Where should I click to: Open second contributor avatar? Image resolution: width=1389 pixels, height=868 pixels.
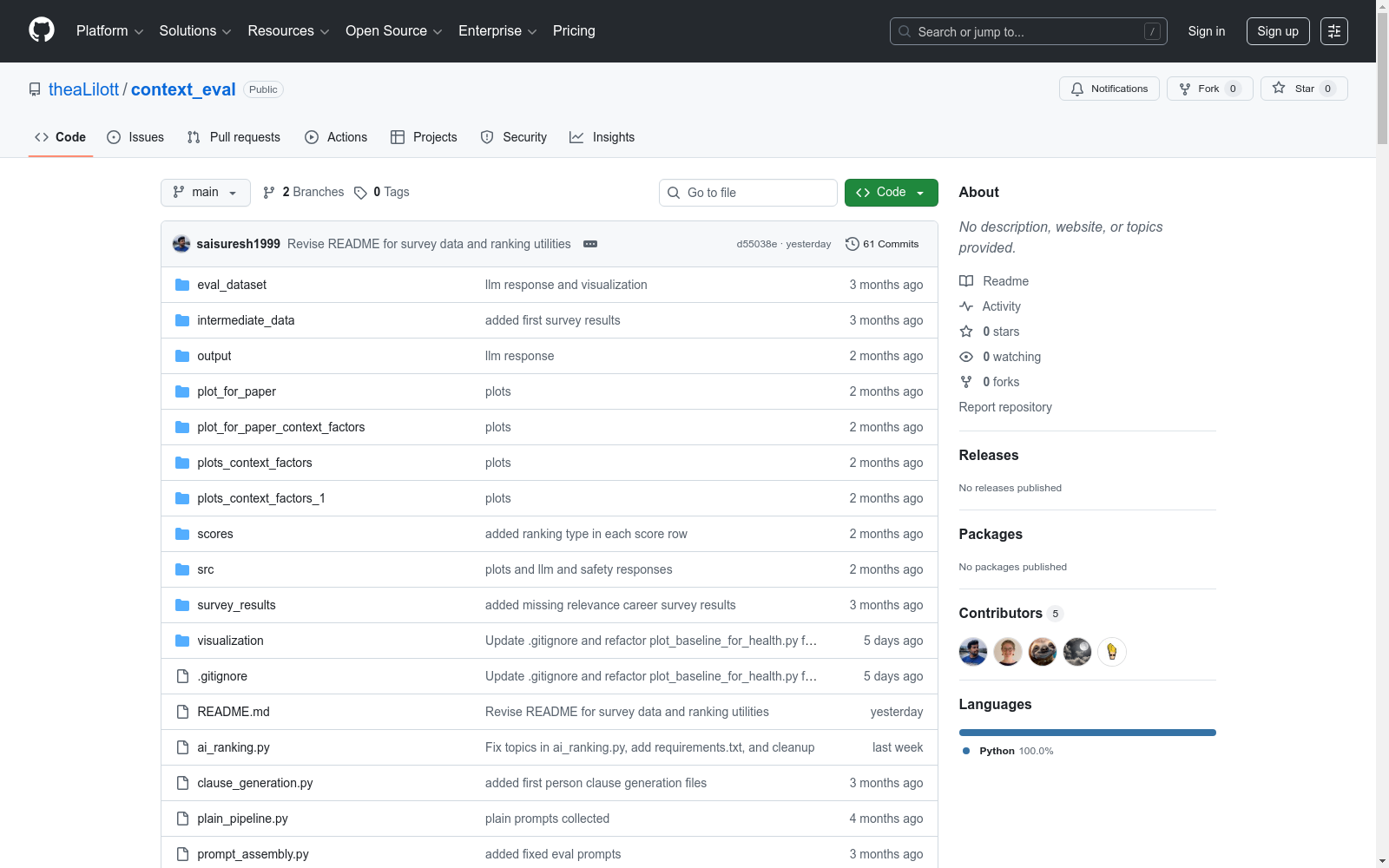coord(1008,652)
